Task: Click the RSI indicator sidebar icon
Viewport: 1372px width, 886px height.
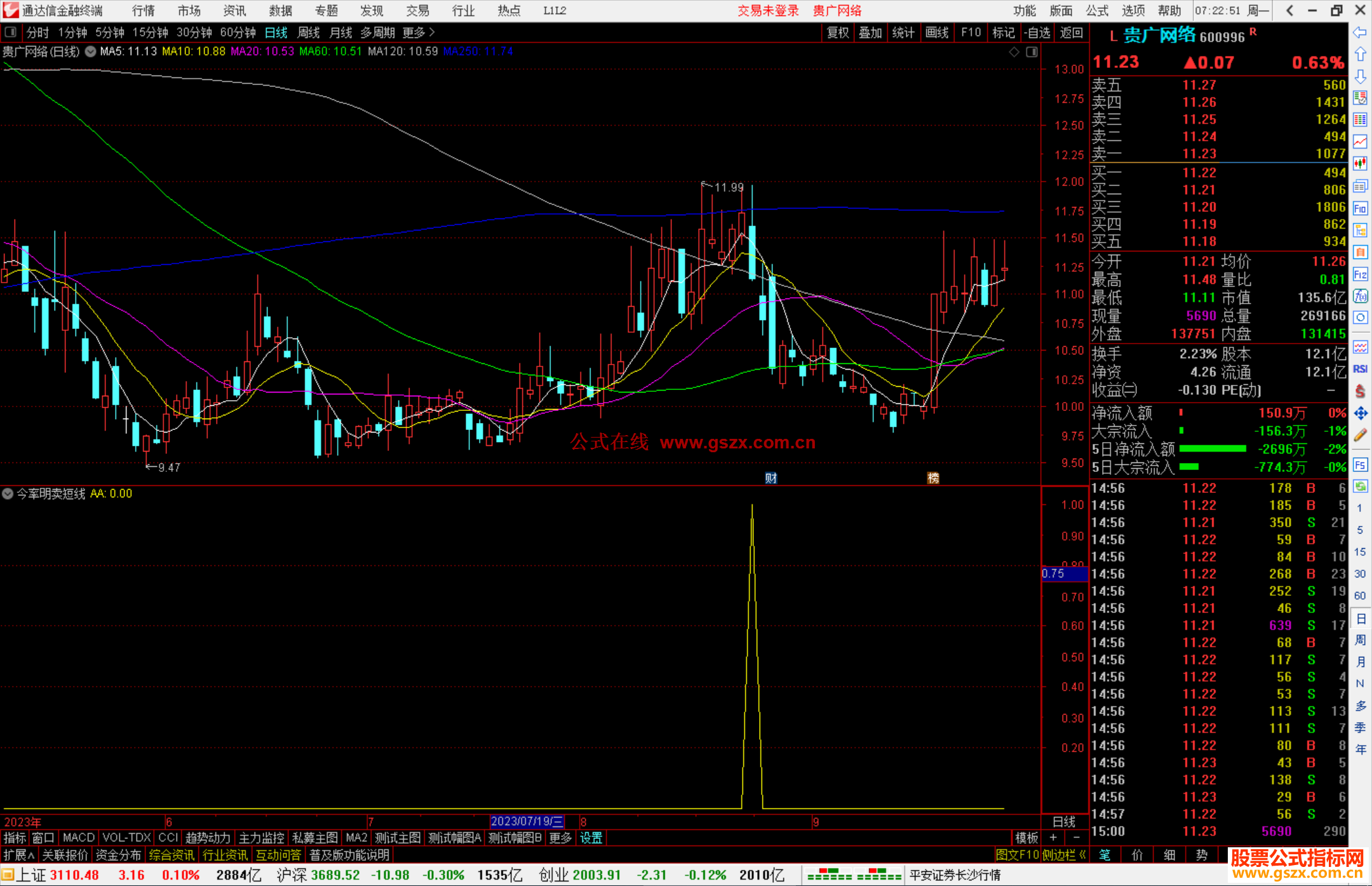Action: point(1360,369)
